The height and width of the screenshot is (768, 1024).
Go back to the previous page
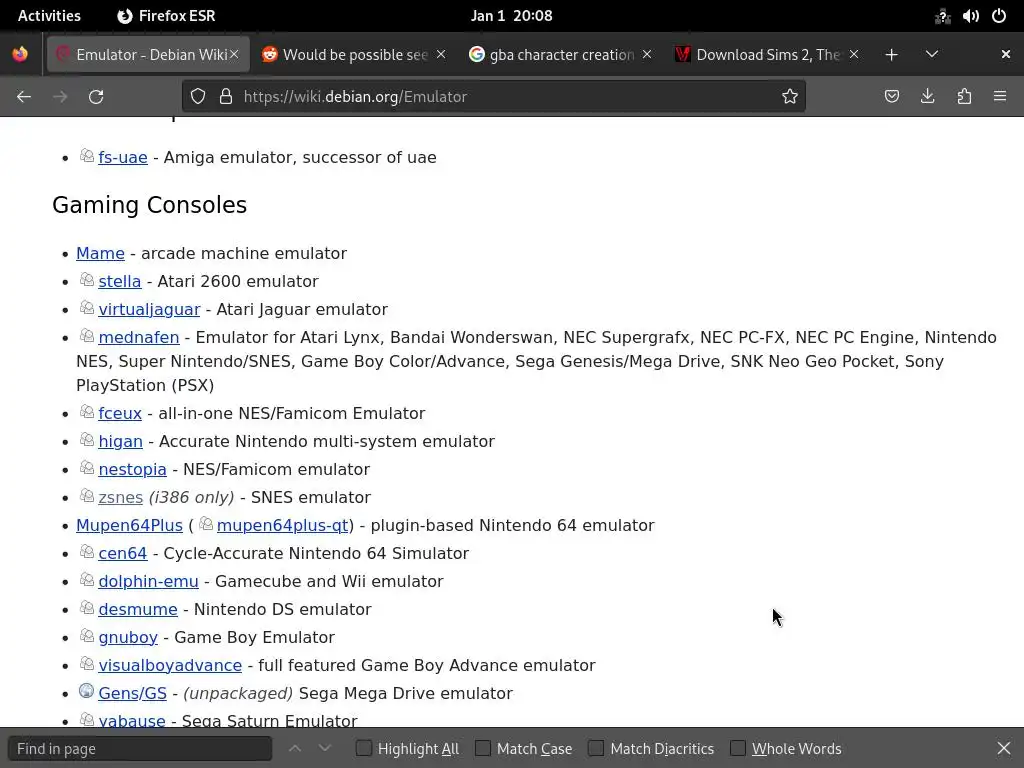click(24, 96)
